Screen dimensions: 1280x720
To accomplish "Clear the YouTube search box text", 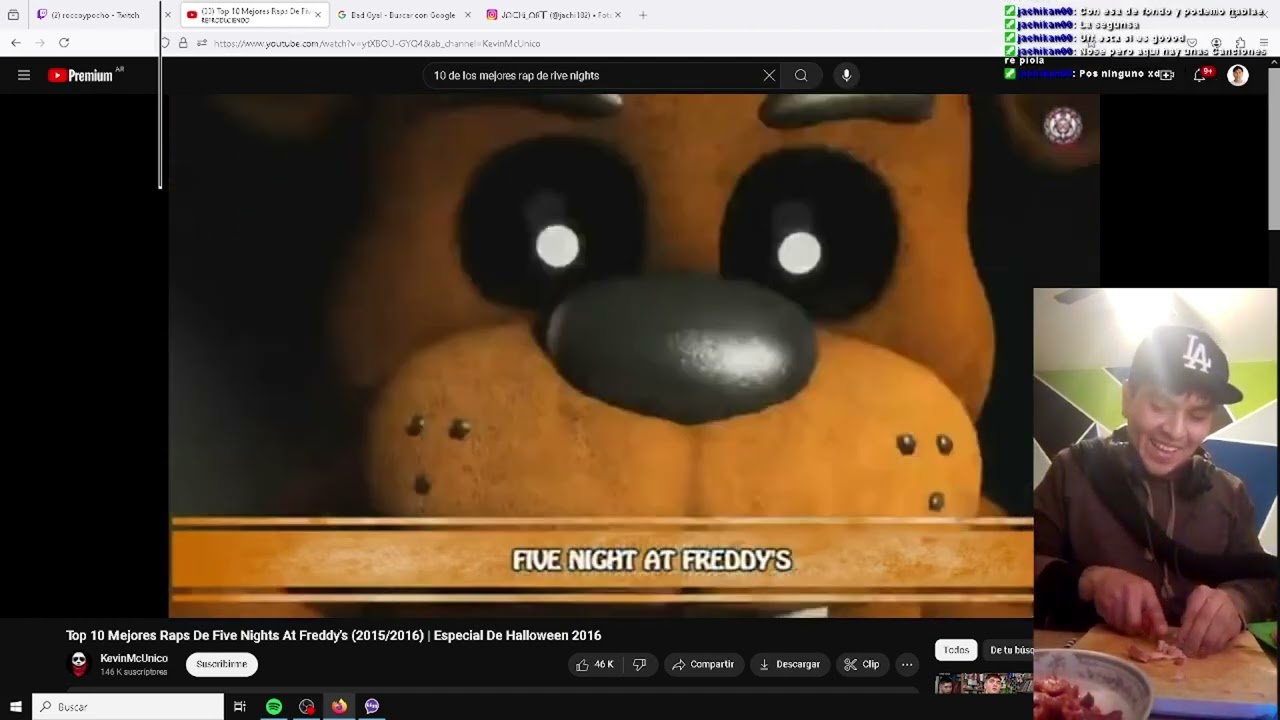I will point(769,75).
